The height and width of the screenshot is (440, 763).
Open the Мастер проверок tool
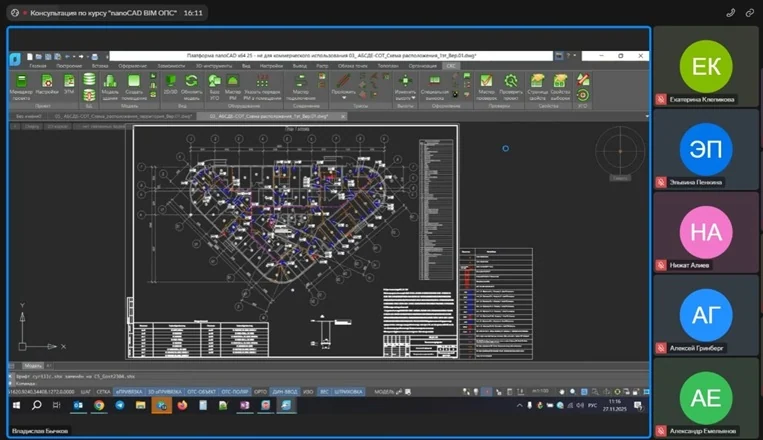click(x=486, y=87)
